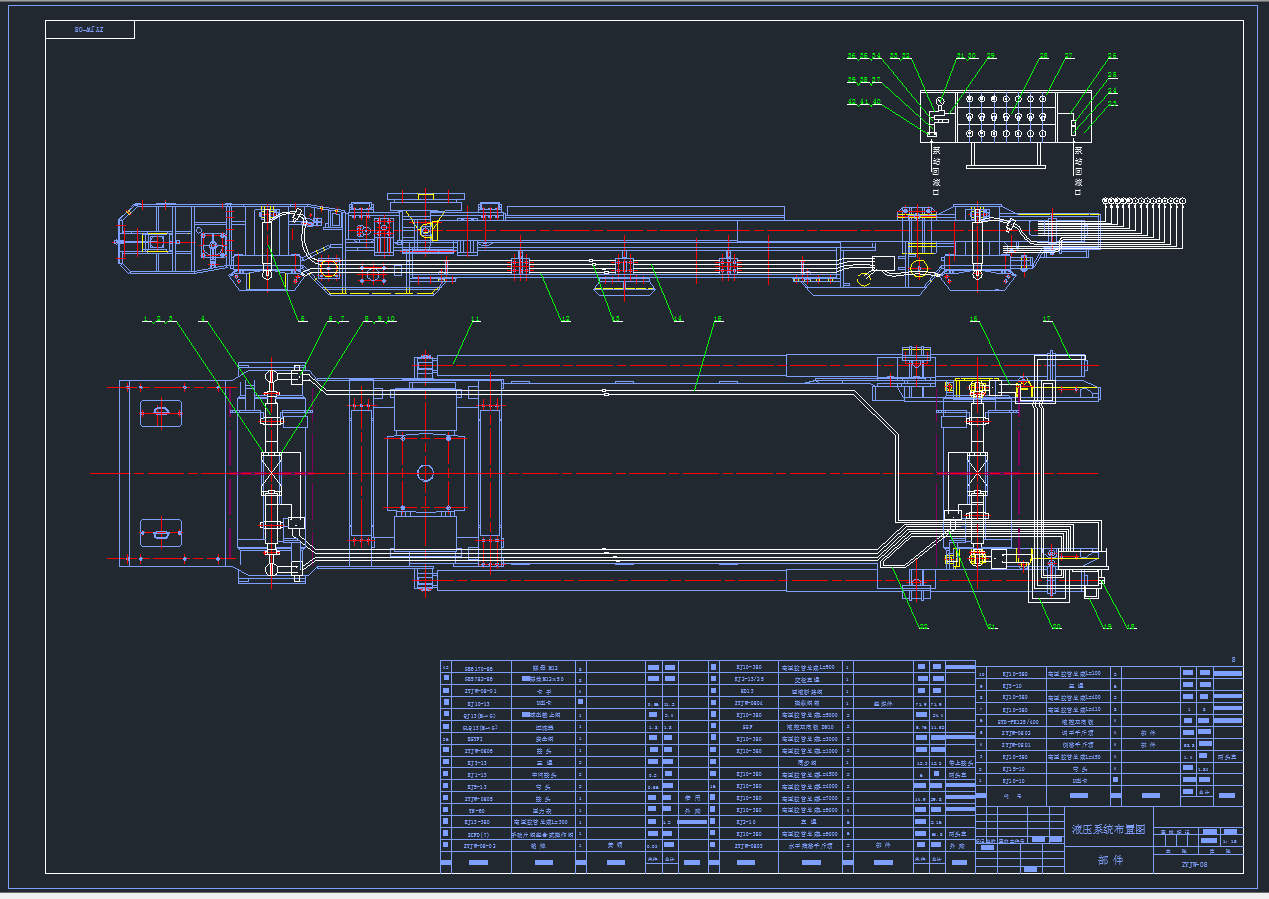Click the ZYJW-0605 code cell

coord(478,799)
